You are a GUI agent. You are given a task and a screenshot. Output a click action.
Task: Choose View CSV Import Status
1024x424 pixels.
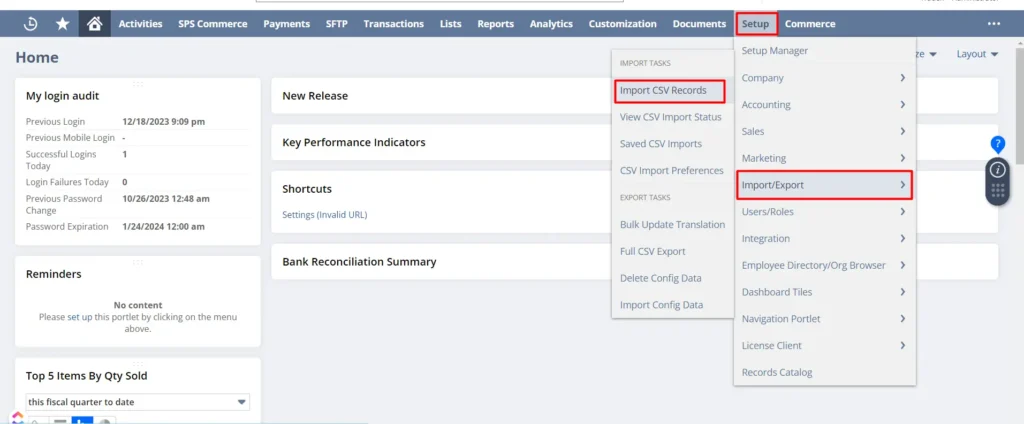tap(671, 117)
